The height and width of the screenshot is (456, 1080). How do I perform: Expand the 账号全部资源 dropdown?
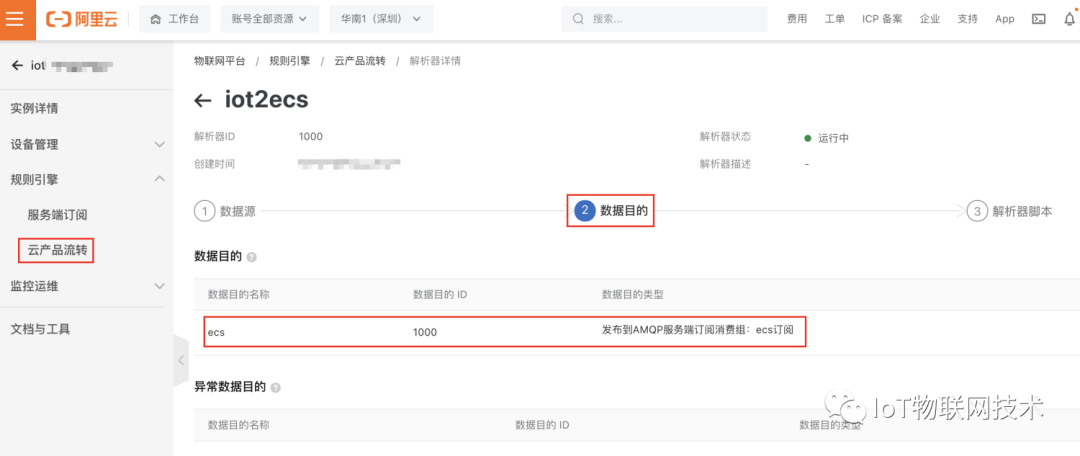pyautogui.click(x=270, y=19)
